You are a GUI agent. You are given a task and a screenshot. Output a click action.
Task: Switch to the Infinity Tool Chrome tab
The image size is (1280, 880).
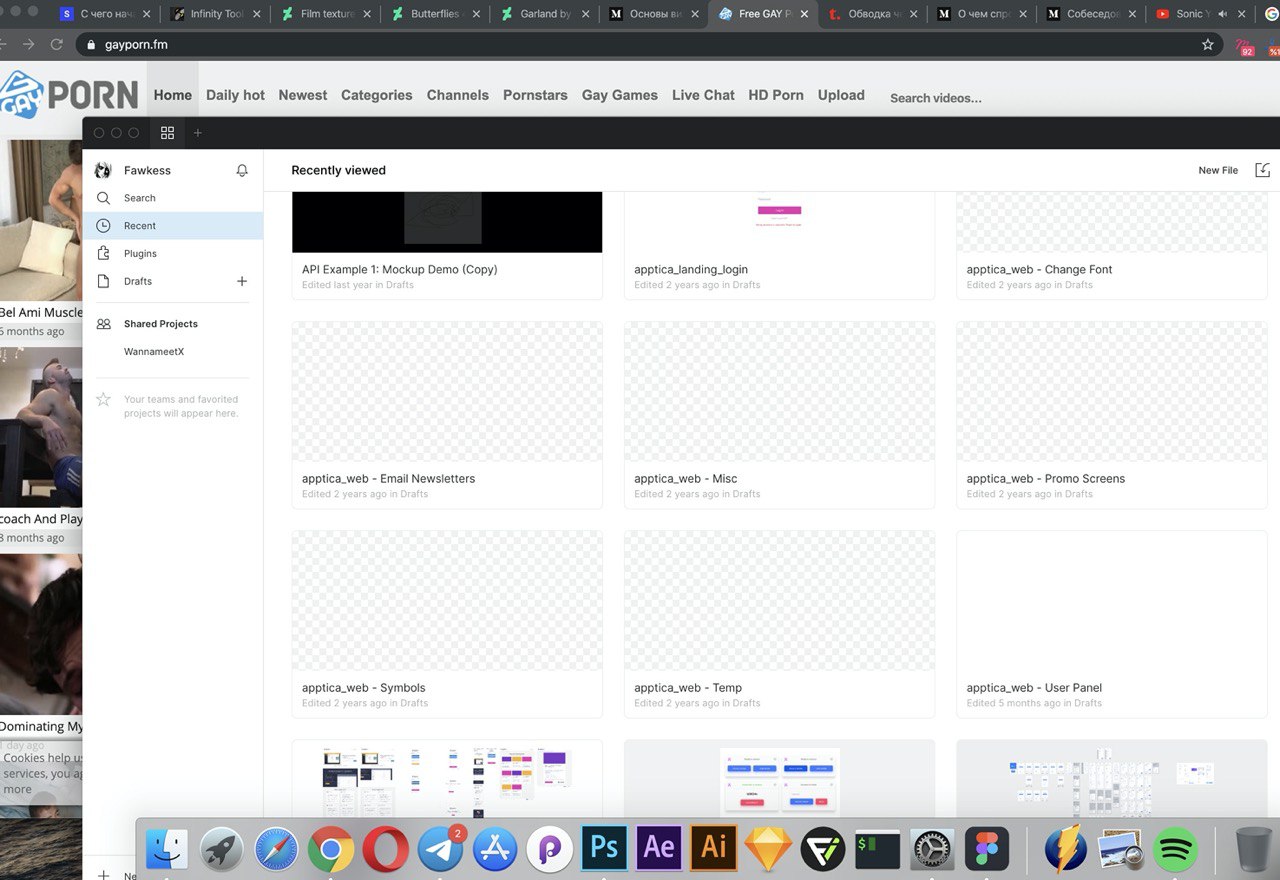[x=215, y=14]
